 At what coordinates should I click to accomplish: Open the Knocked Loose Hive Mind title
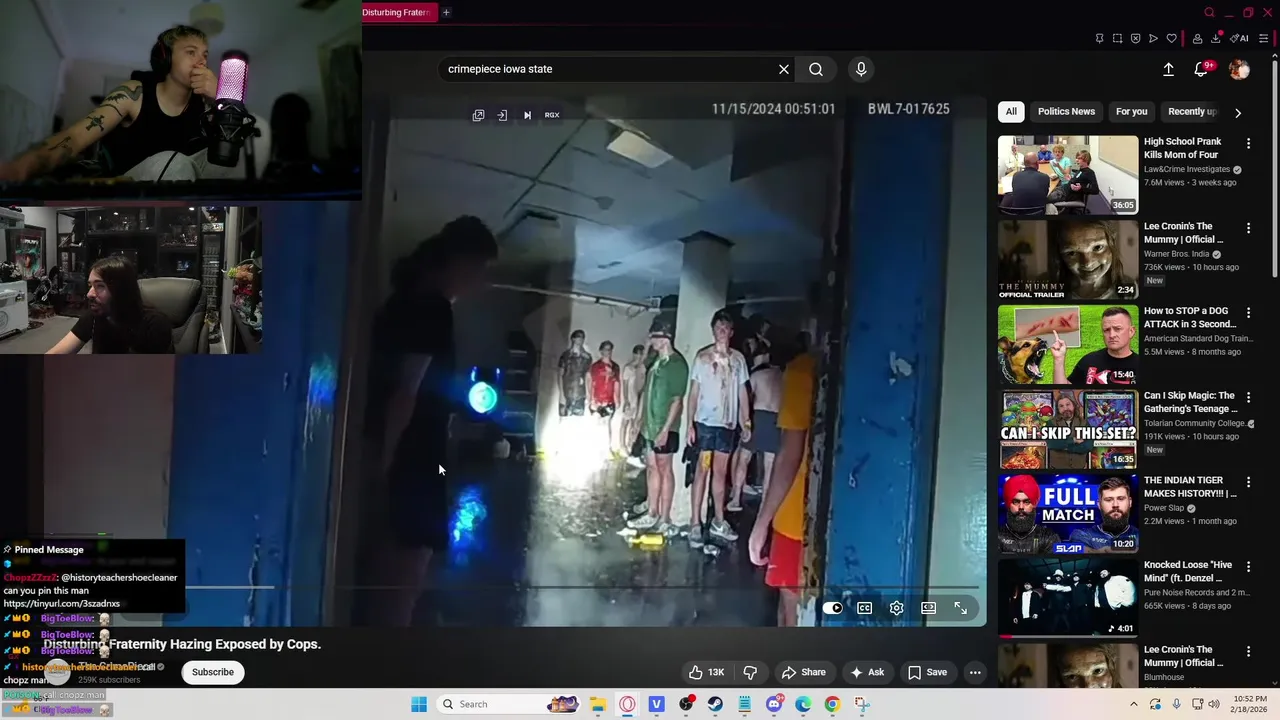pyautogui.click(x=1190, y=572)
